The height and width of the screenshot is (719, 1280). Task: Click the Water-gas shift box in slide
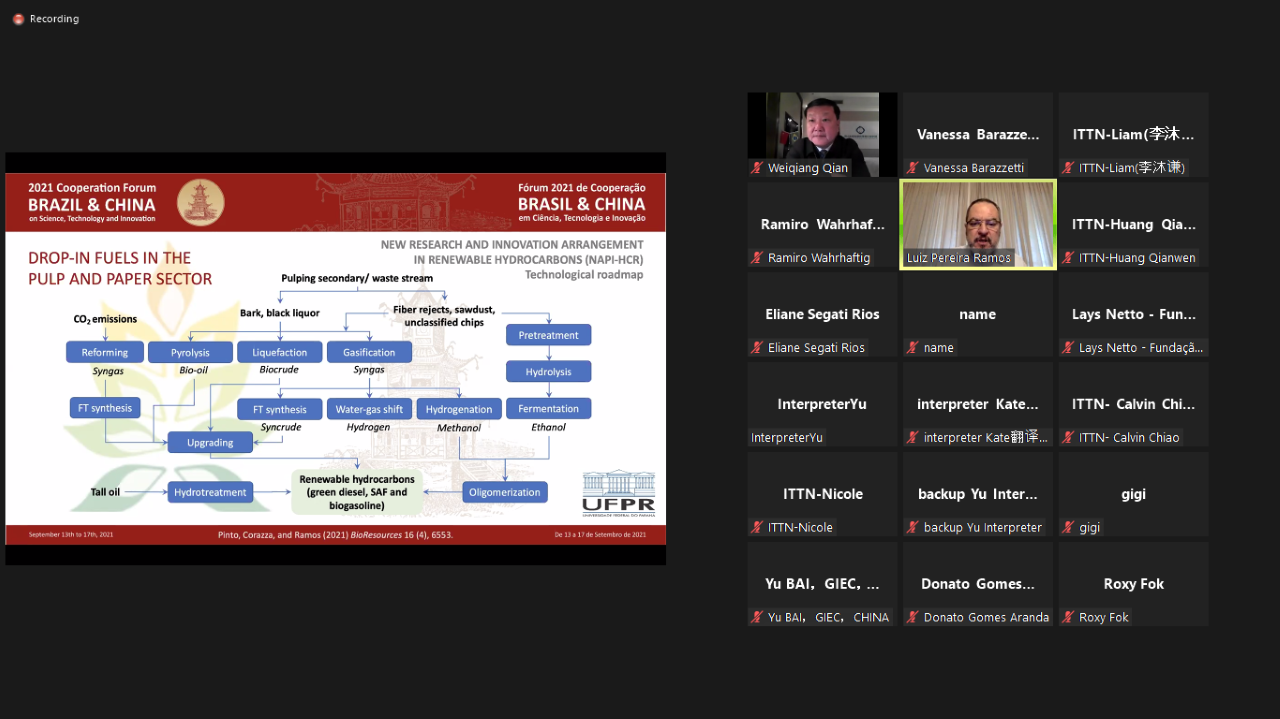point(369,409)
